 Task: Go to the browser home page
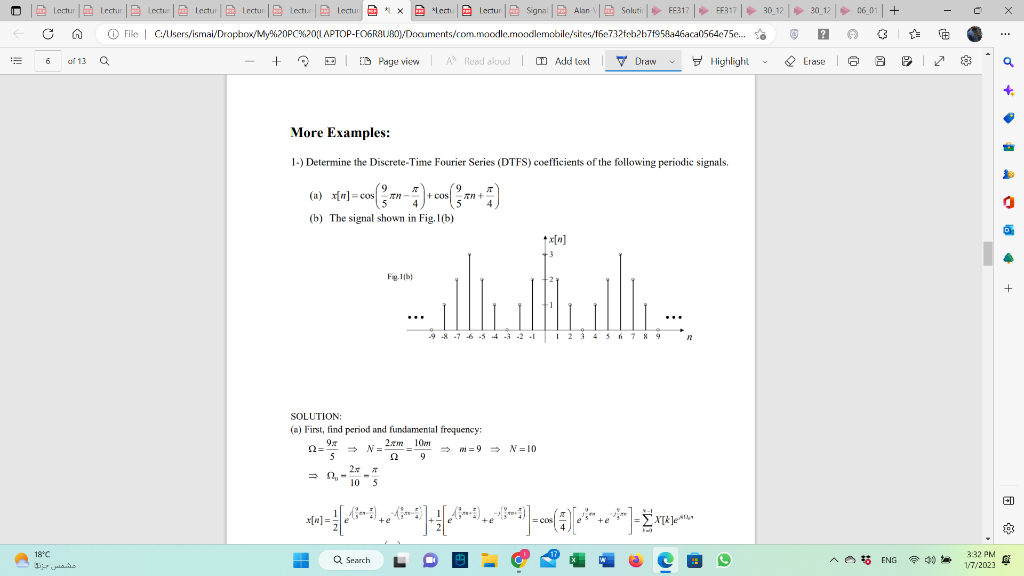[x=77, y=34]
